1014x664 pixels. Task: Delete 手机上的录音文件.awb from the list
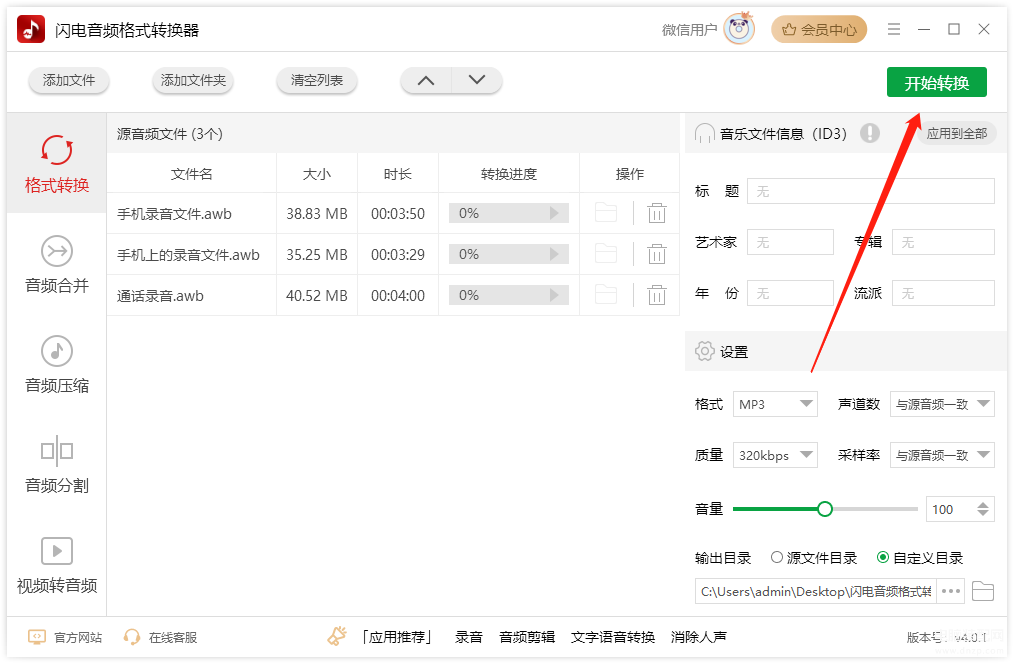click(x=656, y=254)
